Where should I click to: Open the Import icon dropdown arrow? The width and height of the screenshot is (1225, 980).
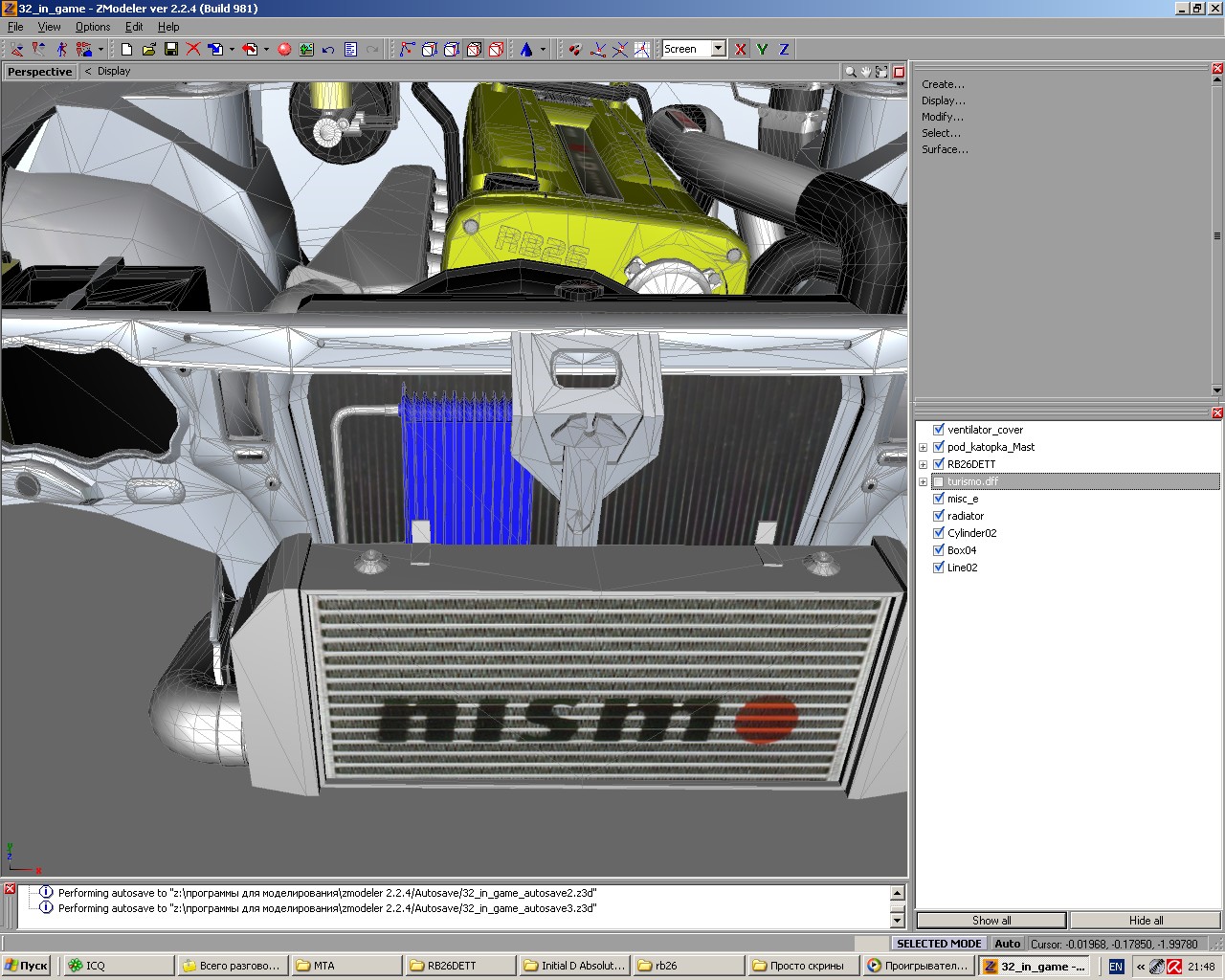[x=232, y=49]
